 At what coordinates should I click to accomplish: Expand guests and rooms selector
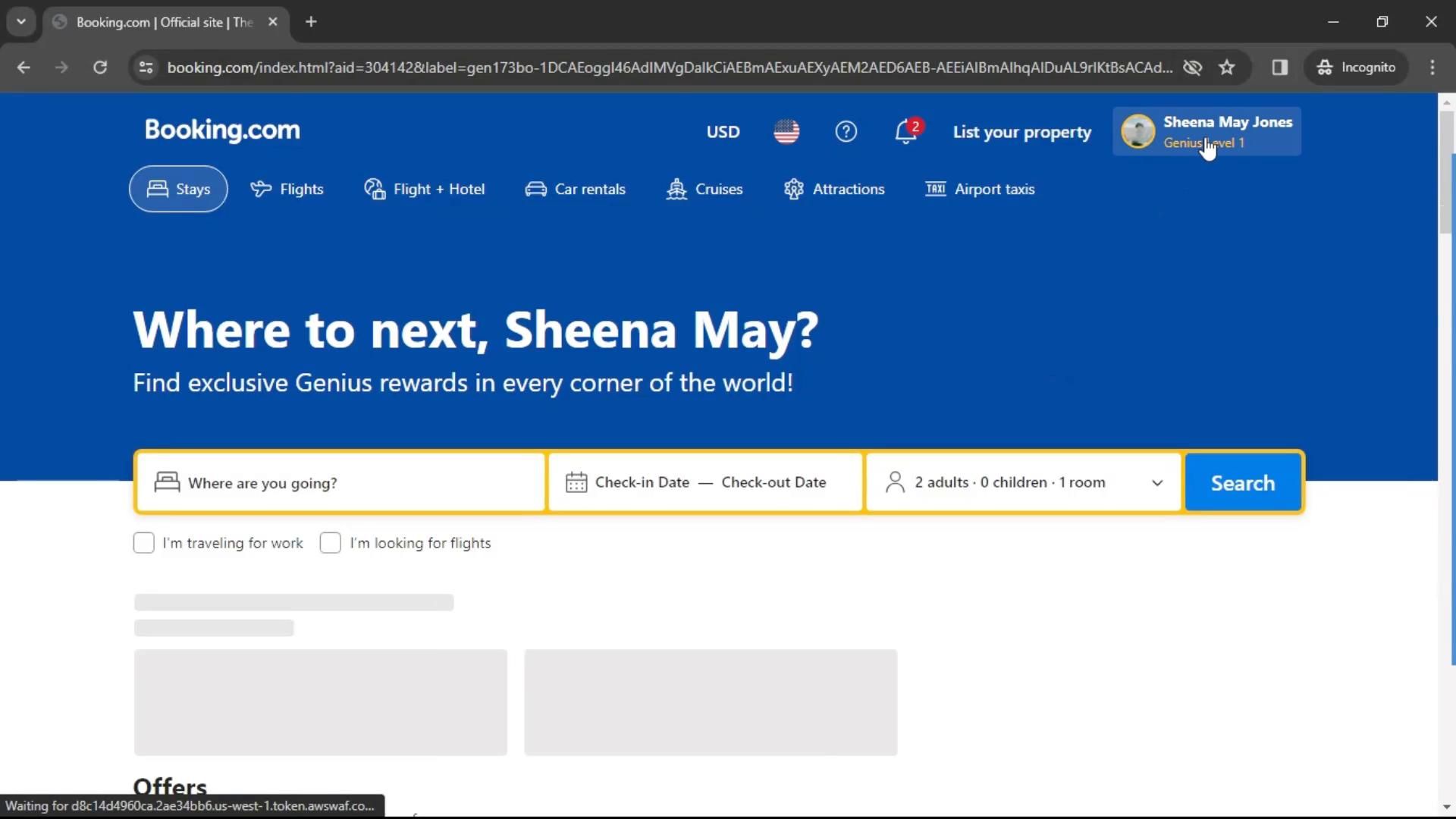pyautogui.click(x=1023, y=482)
